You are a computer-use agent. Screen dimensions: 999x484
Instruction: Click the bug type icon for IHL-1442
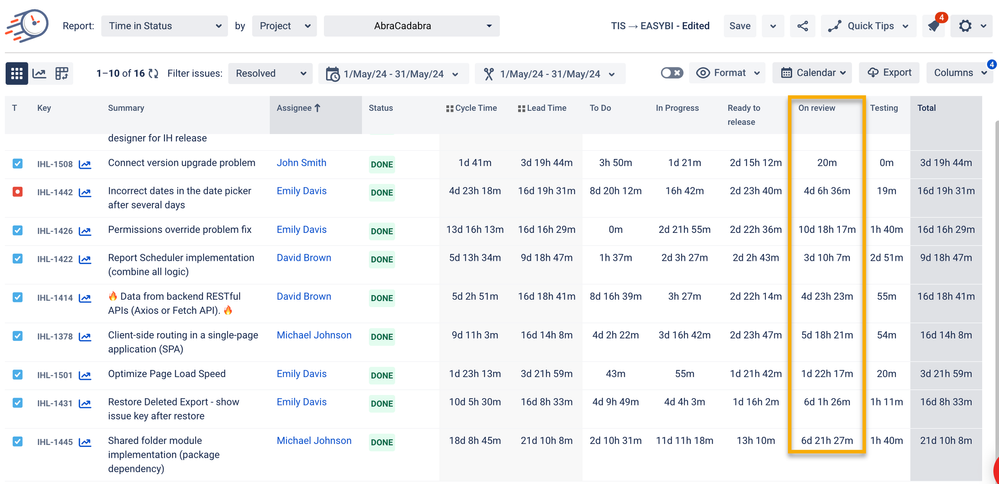click(17, 191)
